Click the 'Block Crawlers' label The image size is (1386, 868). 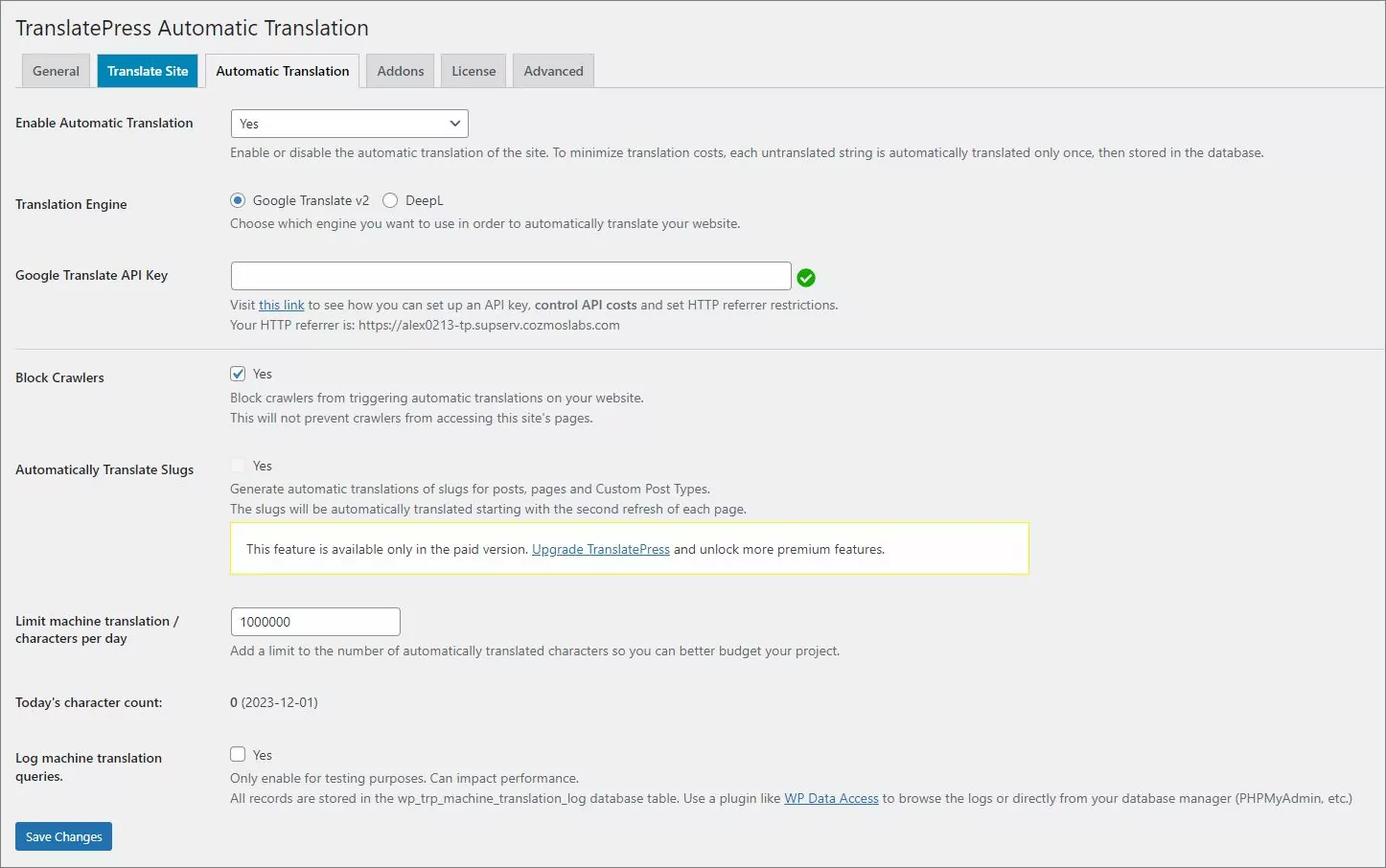pos(59,377)
